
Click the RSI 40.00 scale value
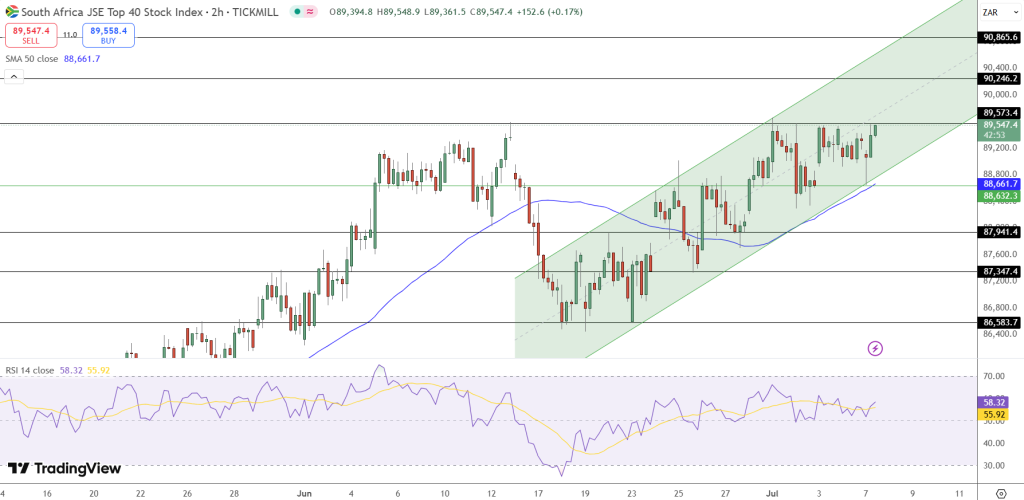click(x=994, y=443)
